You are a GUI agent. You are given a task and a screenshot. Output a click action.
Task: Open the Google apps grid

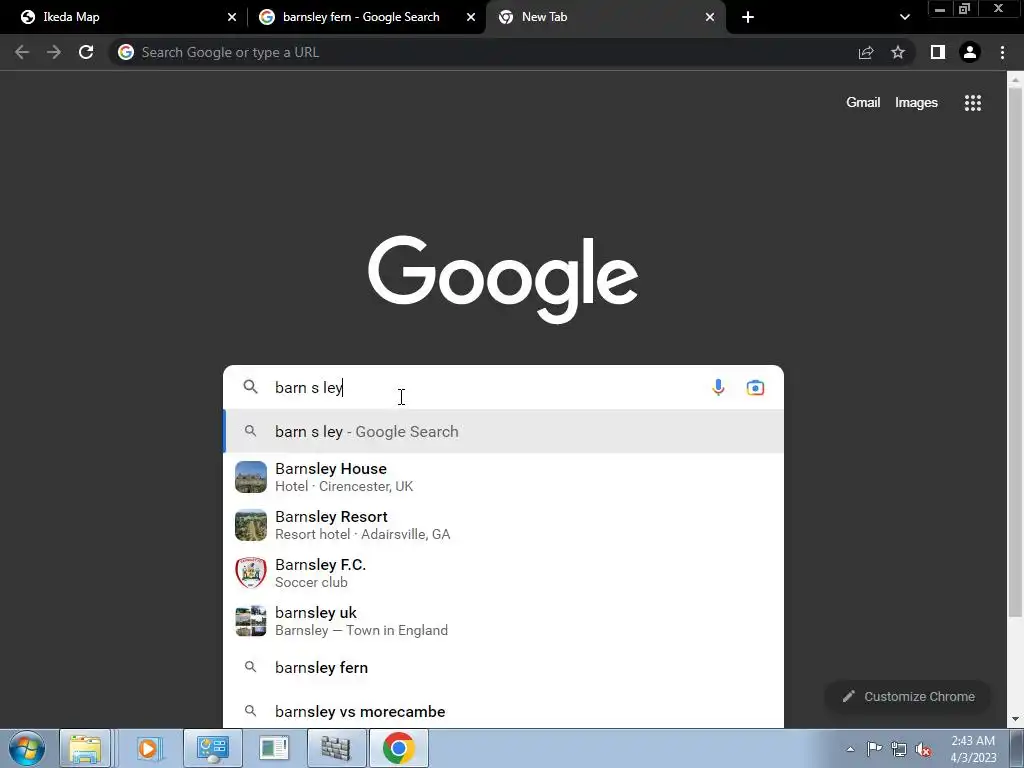[x=973, y=103]
